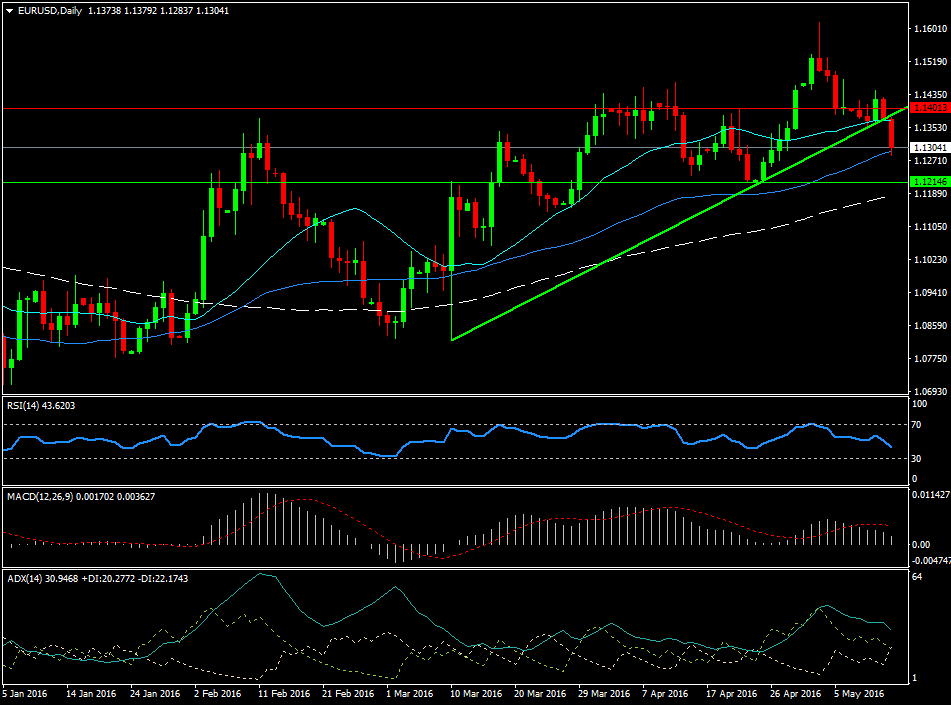Click the 70 level on RSI scale
This screenshot has width=951, height=705.
click(919, 425)
